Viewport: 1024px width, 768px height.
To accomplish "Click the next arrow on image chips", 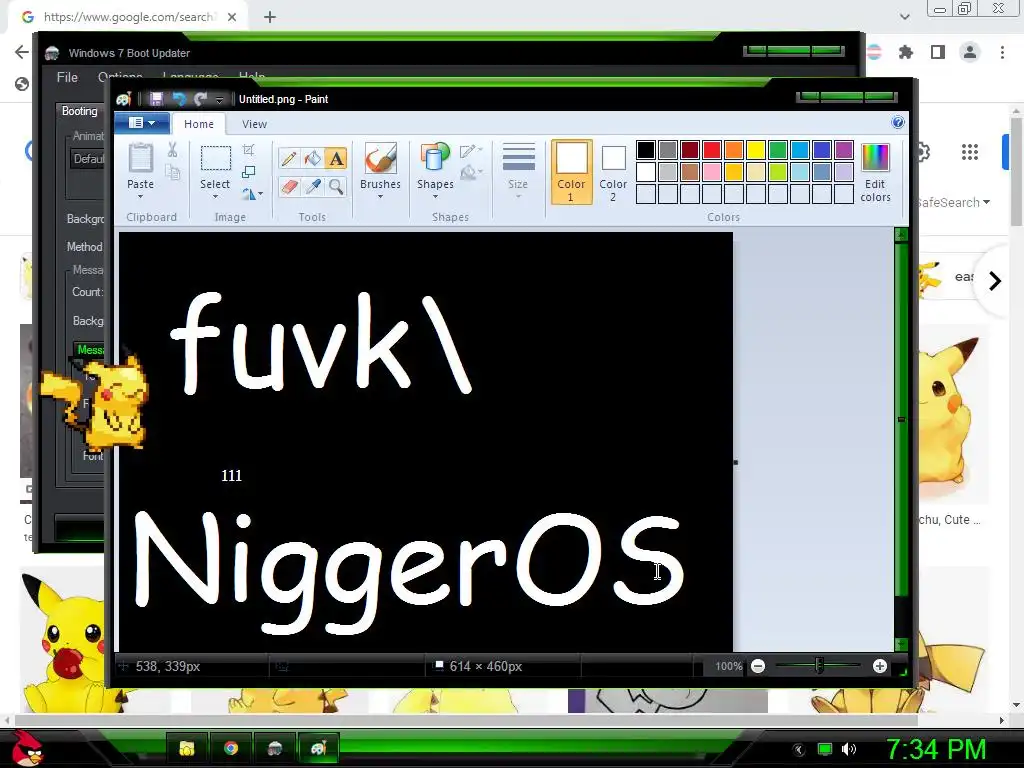I will pos(995,281).
